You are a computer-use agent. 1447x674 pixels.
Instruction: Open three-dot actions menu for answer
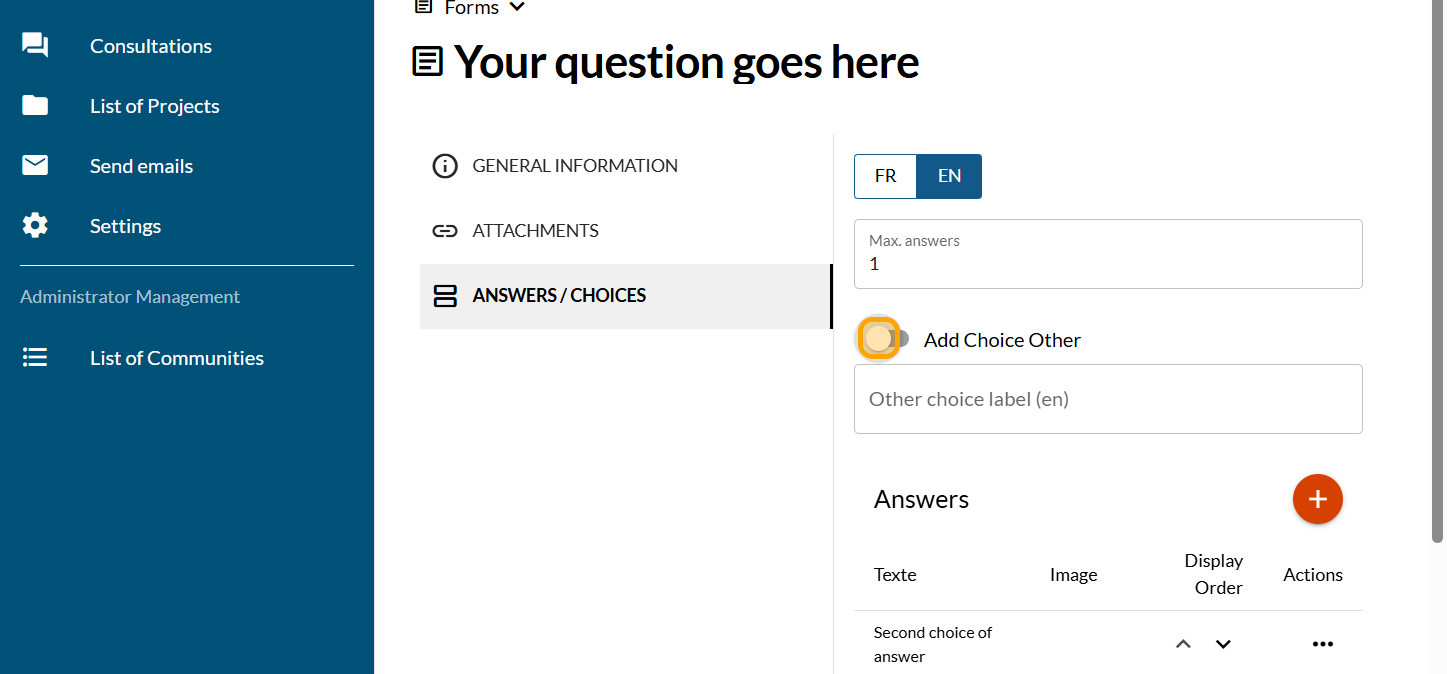[x=1322, y=644]
